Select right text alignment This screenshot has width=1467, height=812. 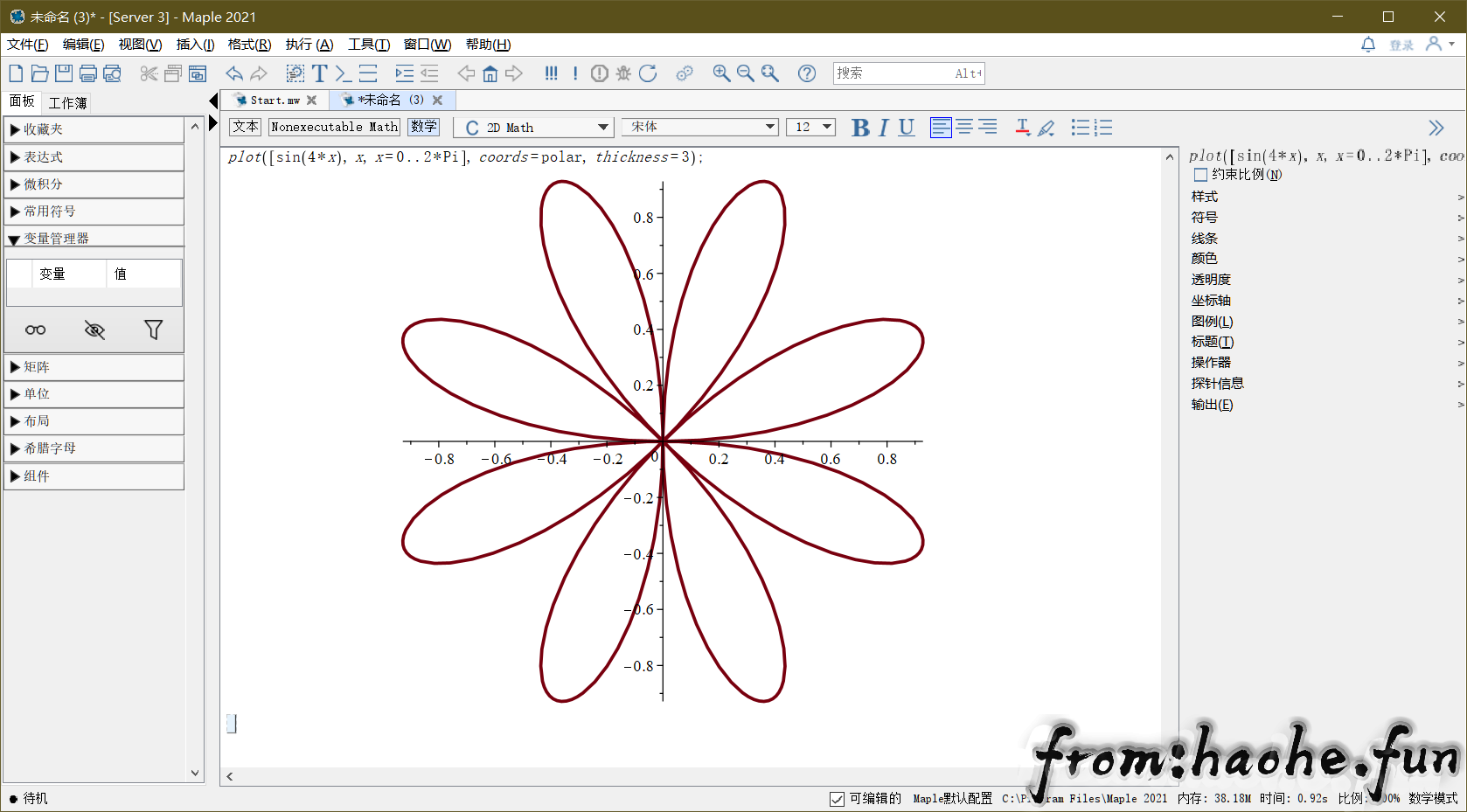coord(988,128)
